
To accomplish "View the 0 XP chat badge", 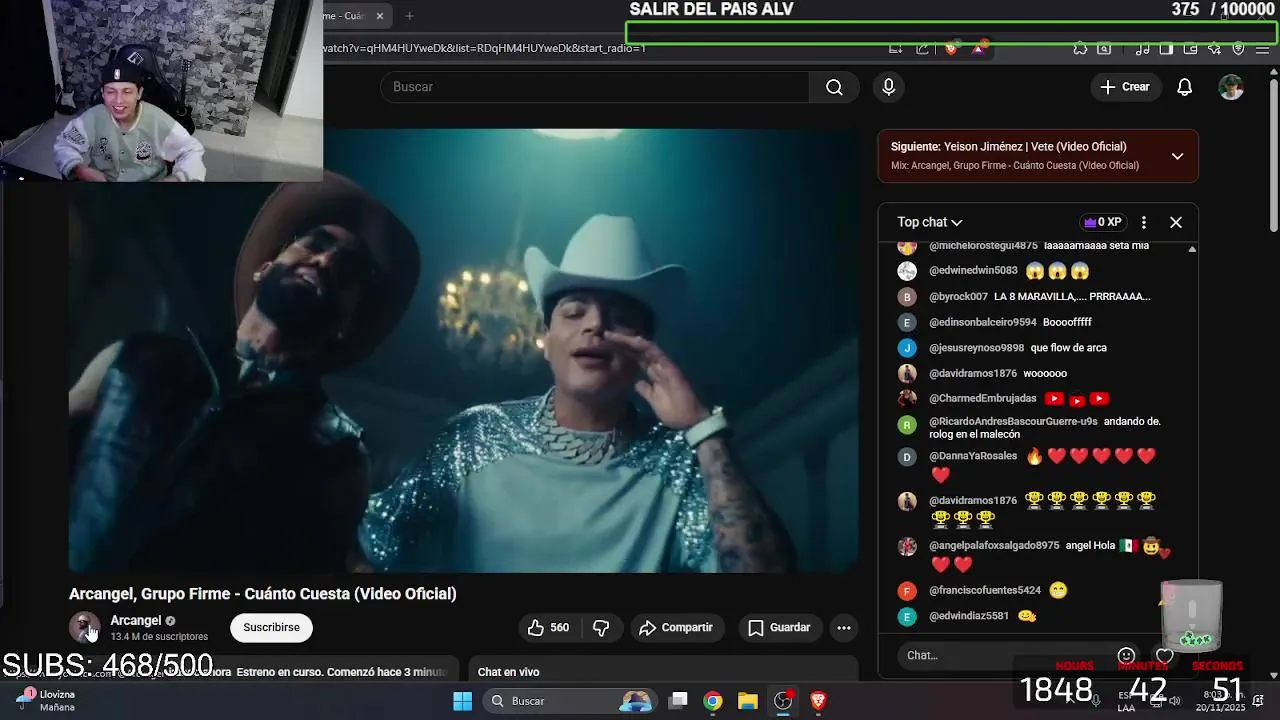I will [x=1102, y=222].
